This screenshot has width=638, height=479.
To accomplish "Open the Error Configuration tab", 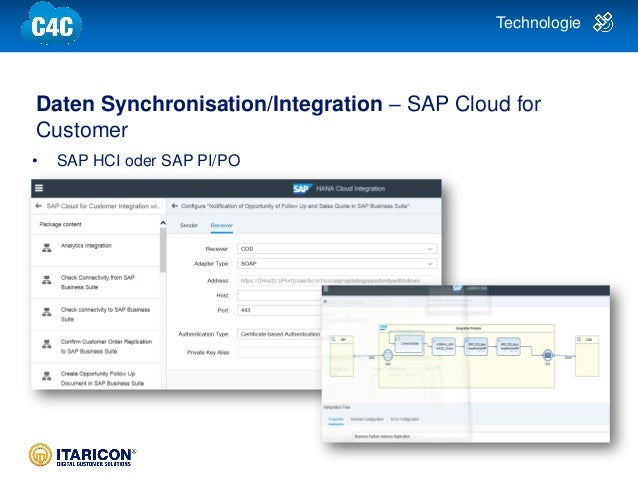I will (404, 419).
